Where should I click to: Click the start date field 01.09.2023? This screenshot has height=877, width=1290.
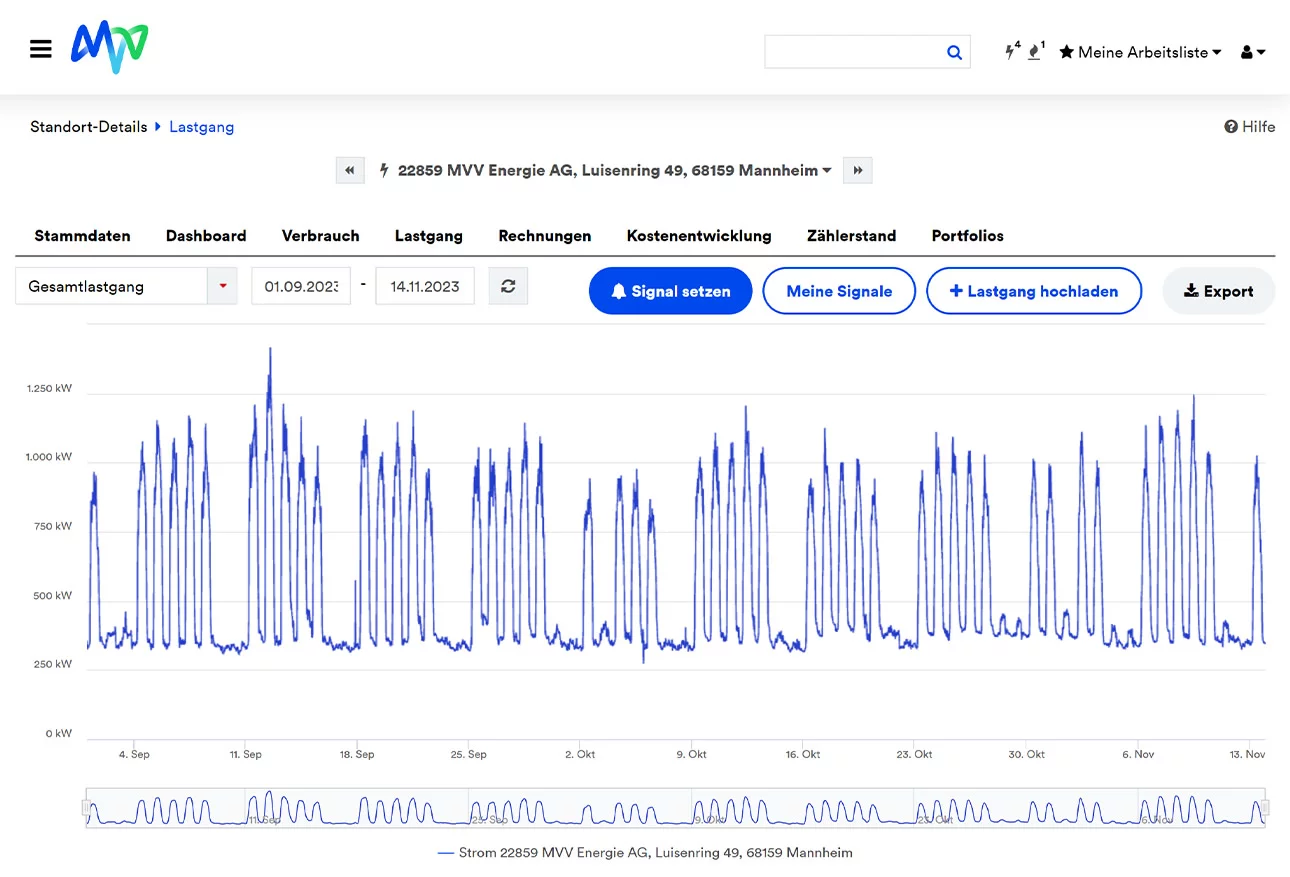point(301,286)
